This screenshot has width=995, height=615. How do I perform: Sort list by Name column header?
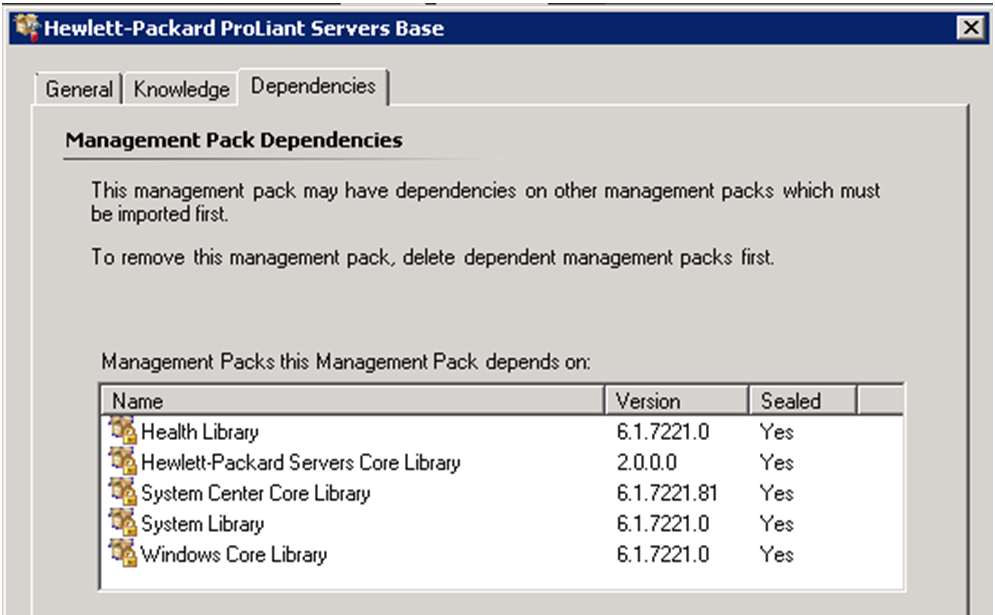point(350,401)
